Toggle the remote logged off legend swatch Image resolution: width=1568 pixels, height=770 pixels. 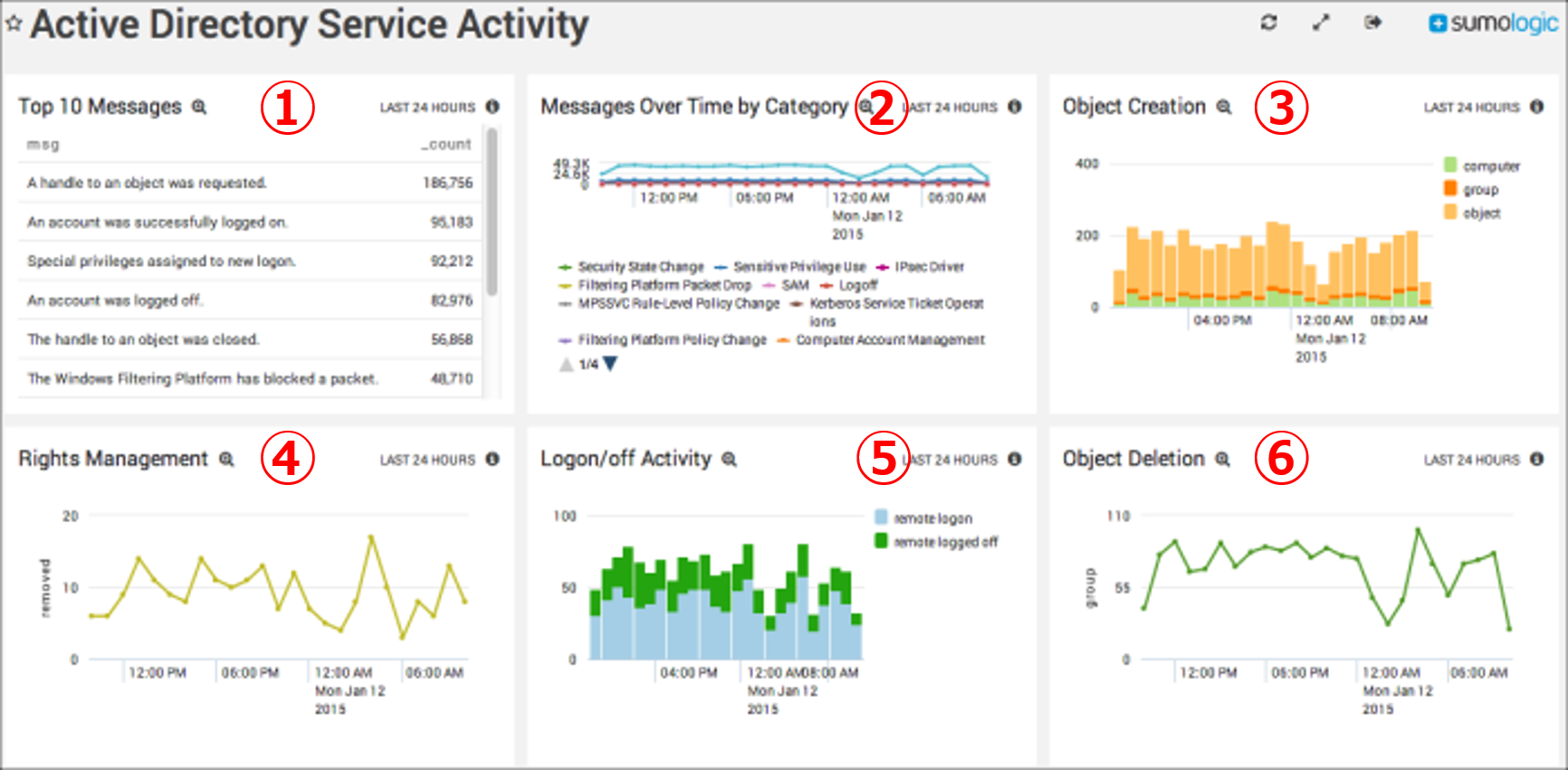881,541
